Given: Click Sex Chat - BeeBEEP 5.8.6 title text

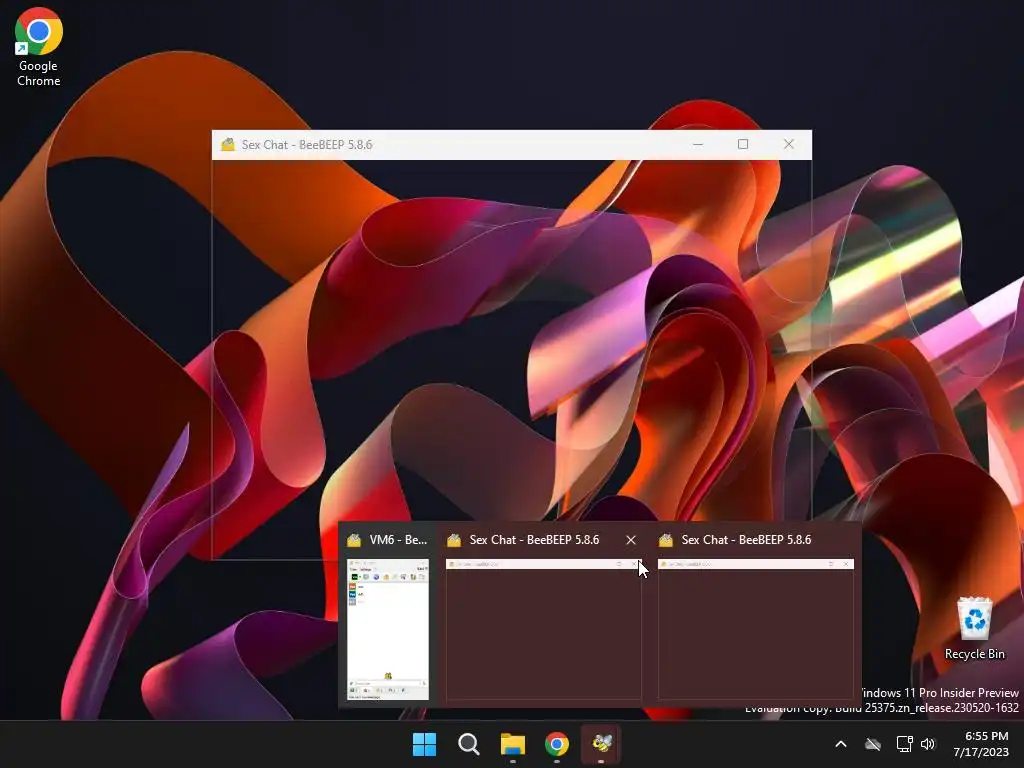Looking at the screenshot, I should coord(307,145).
